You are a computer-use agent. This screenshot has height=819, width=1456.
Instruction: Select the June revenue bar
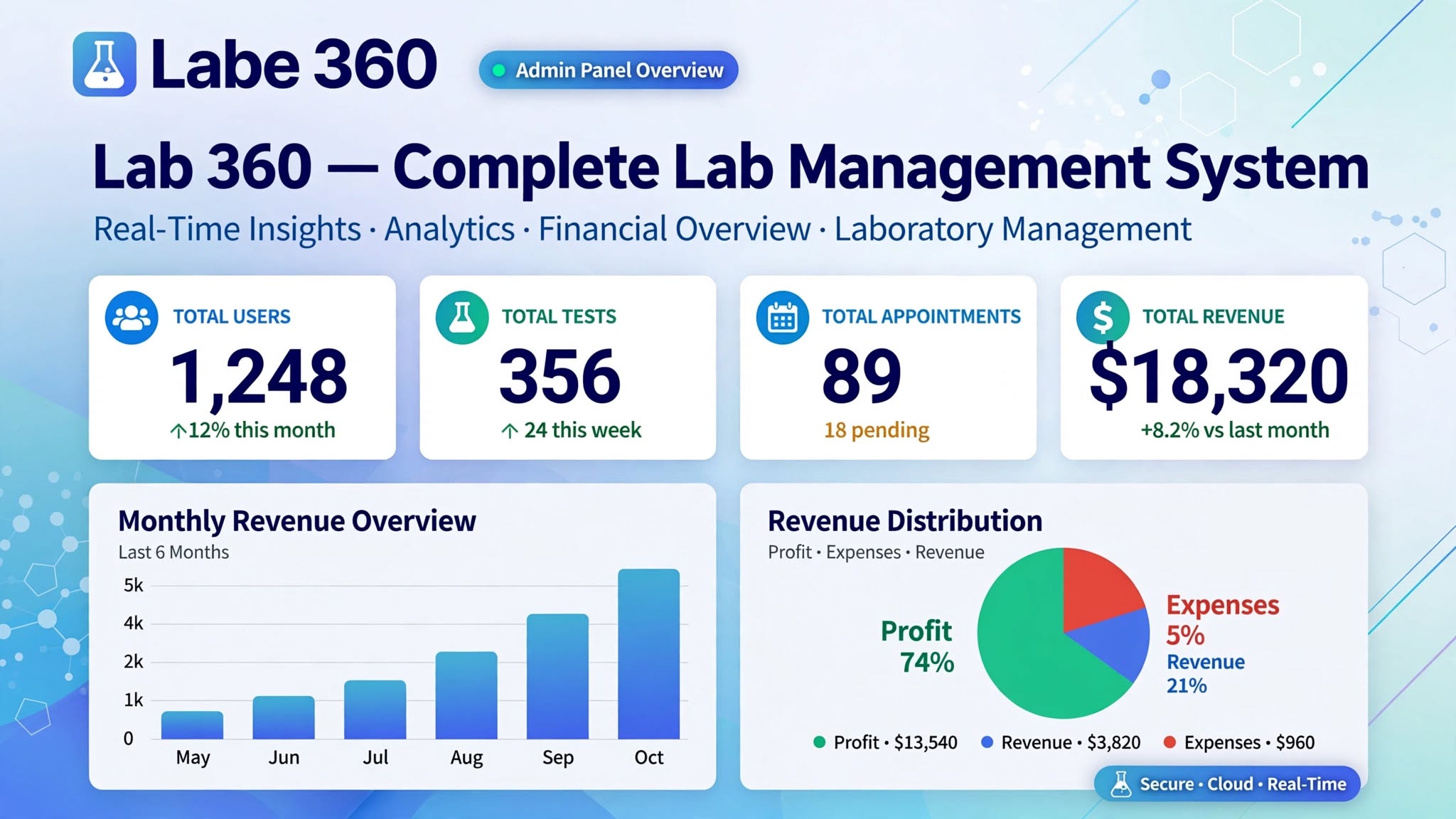click(x=284, y=717)
